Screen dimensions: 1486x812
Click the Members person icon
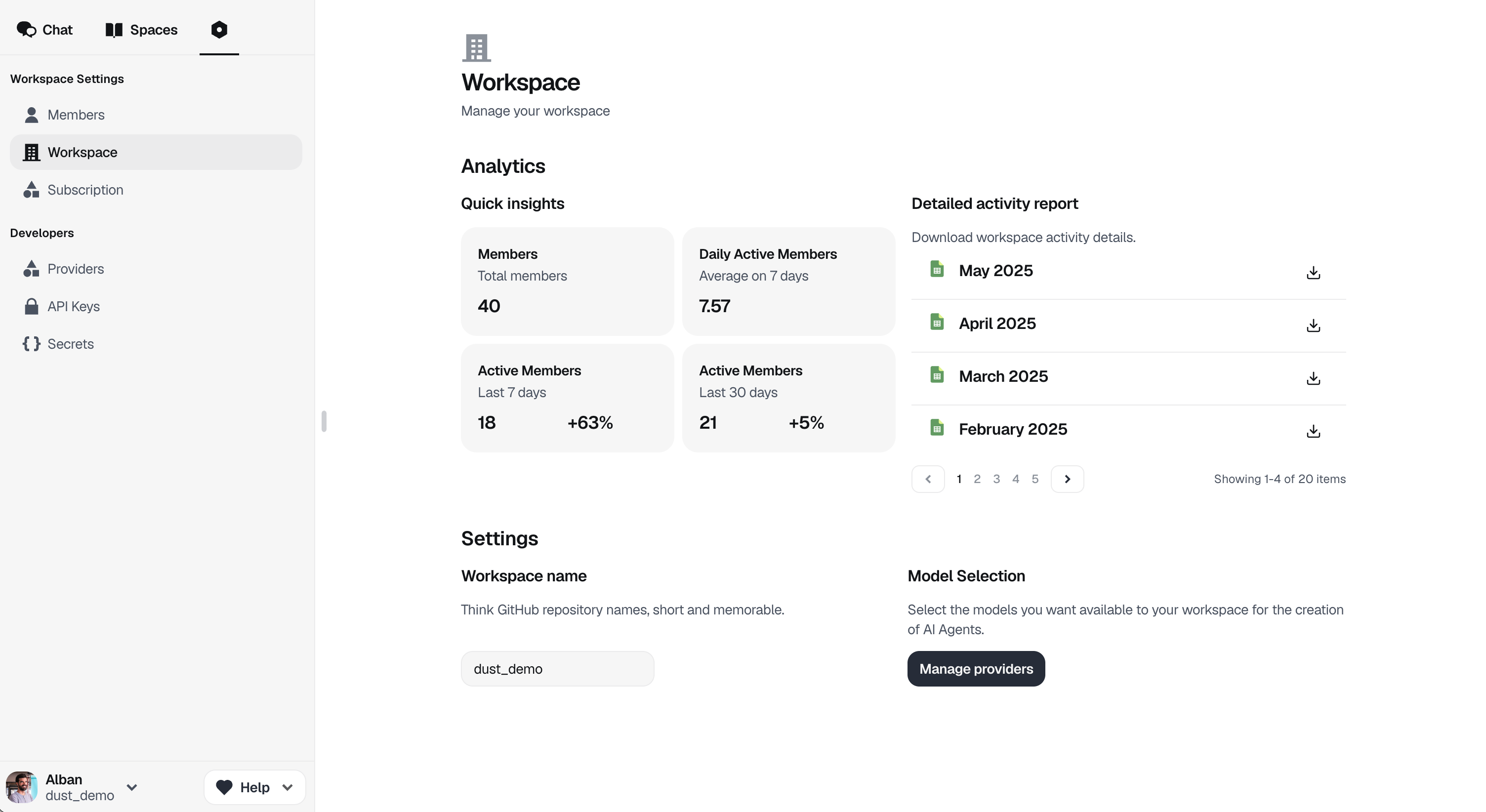point(32,115)
